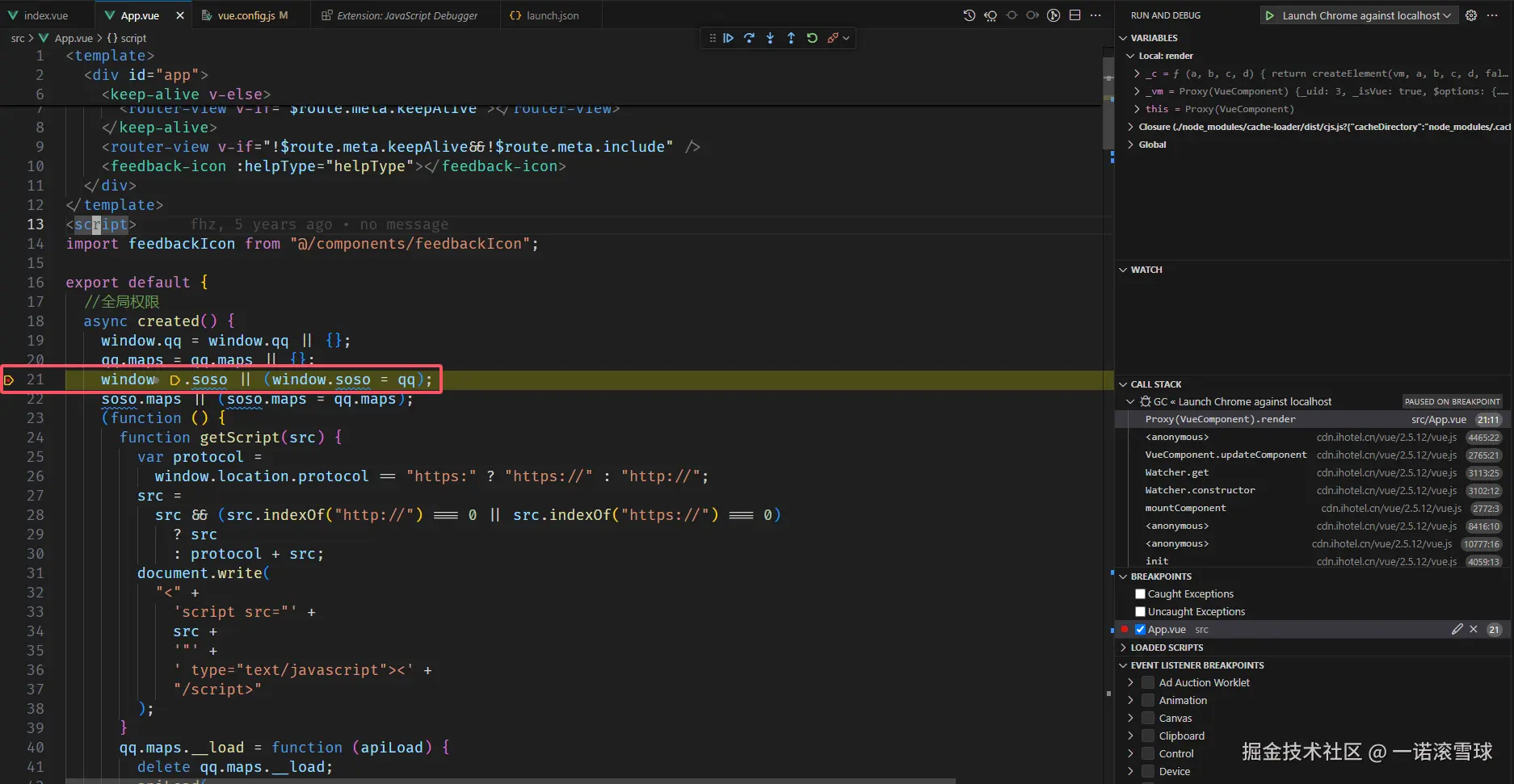Screen dimensions: 1514x784
Task: Click the line 21 breakpoint glyph in gutter
Action: [10, 379]
